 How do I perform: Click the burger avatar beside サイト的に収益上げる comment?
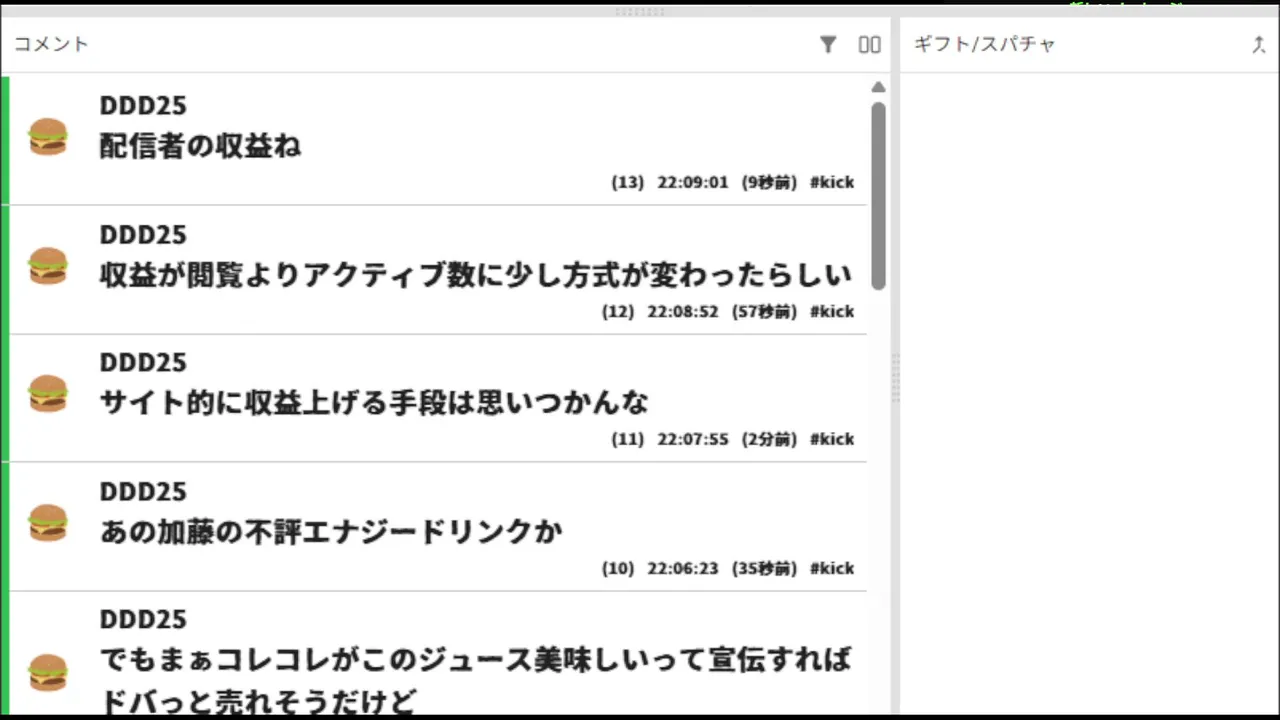[x=48, y=394]
